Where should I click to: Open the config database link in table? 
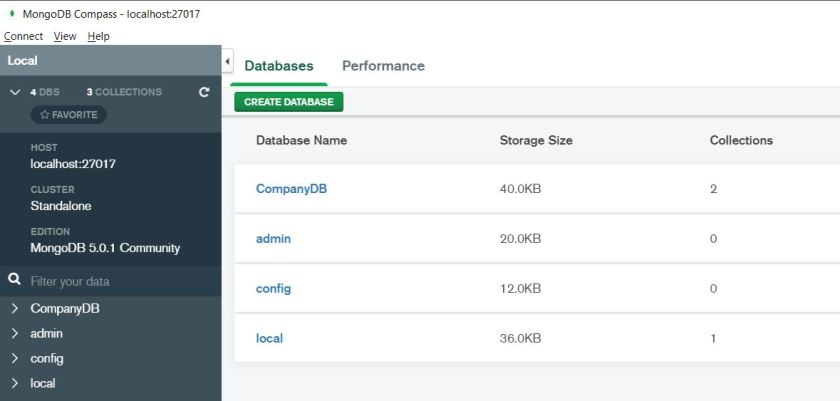(x=273, y=289)
